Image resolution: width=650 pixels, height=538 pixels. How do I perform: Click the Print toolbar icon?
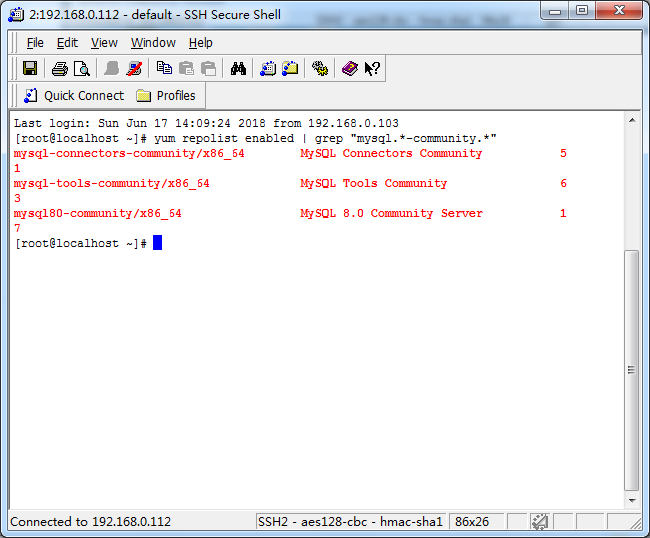click(60, 68)
